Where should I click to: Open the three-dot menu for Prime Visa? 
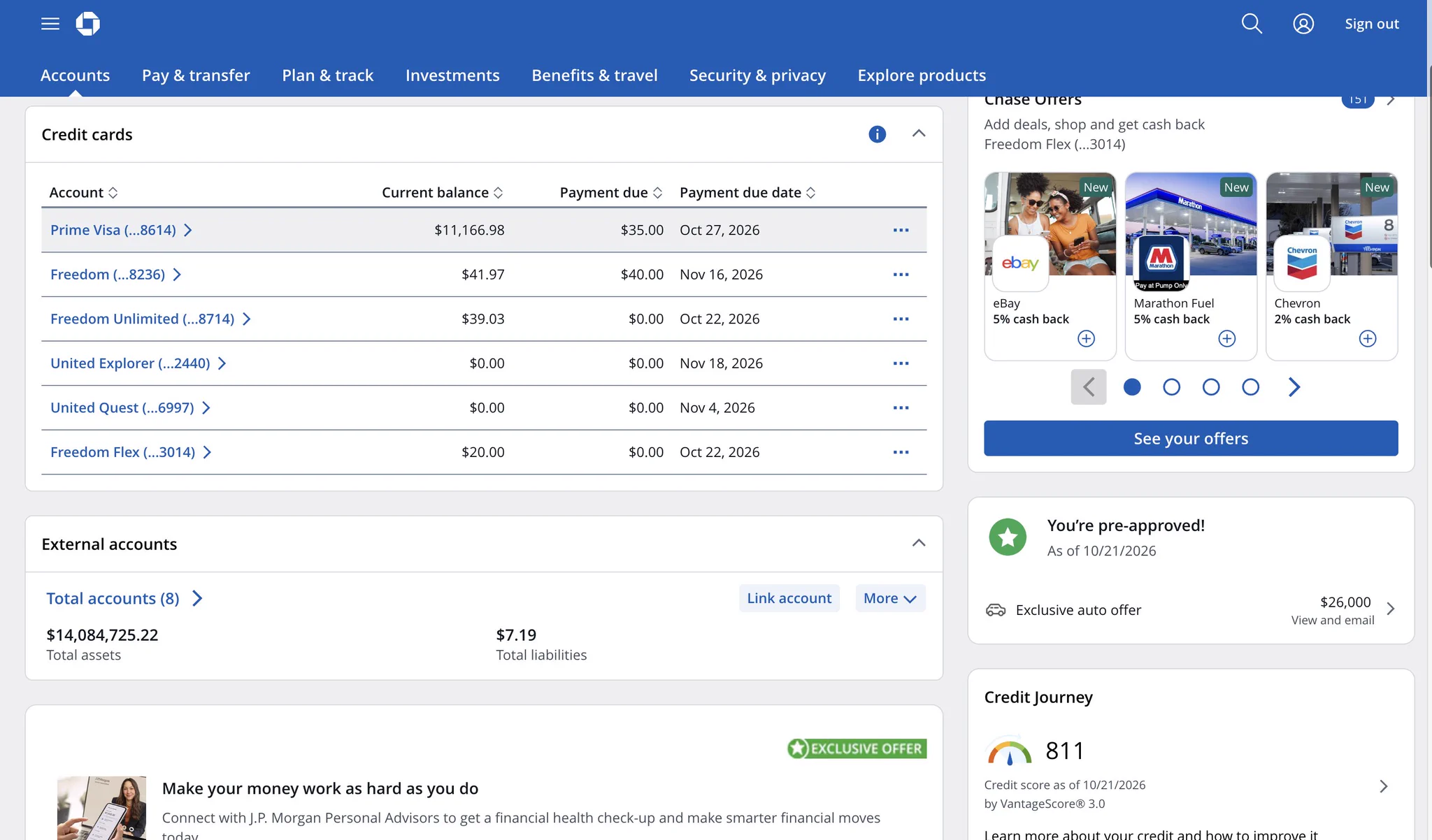[901, 230]
